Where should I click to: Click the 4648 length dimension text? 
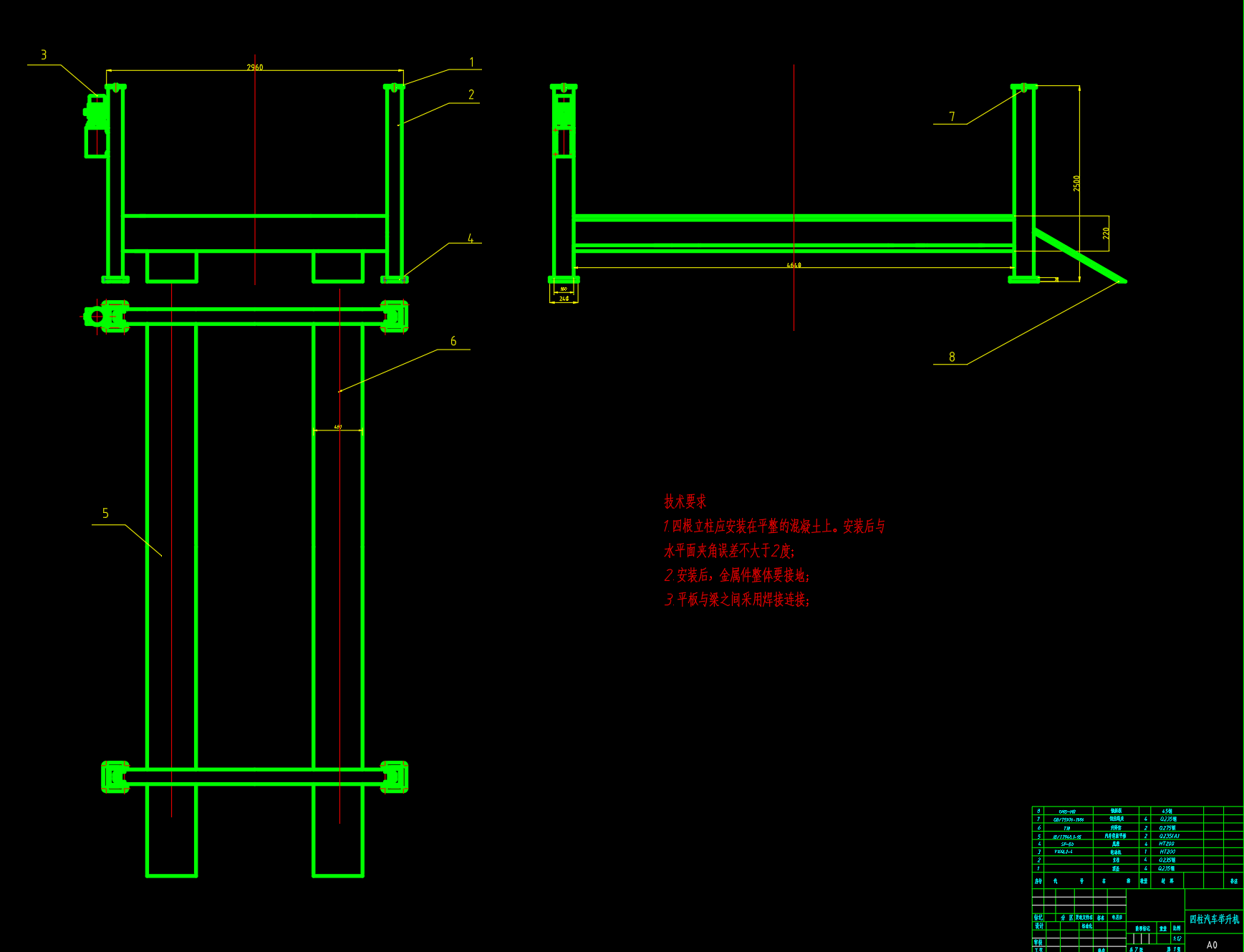click(794, 265)
